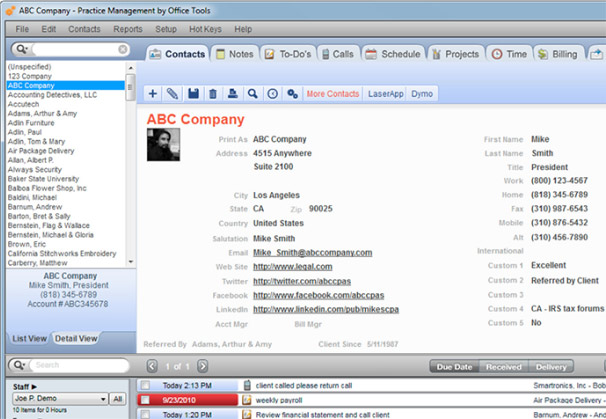Click phone icon beside client called item
Screen dimensions: 606x419
(x=247, y=385)
